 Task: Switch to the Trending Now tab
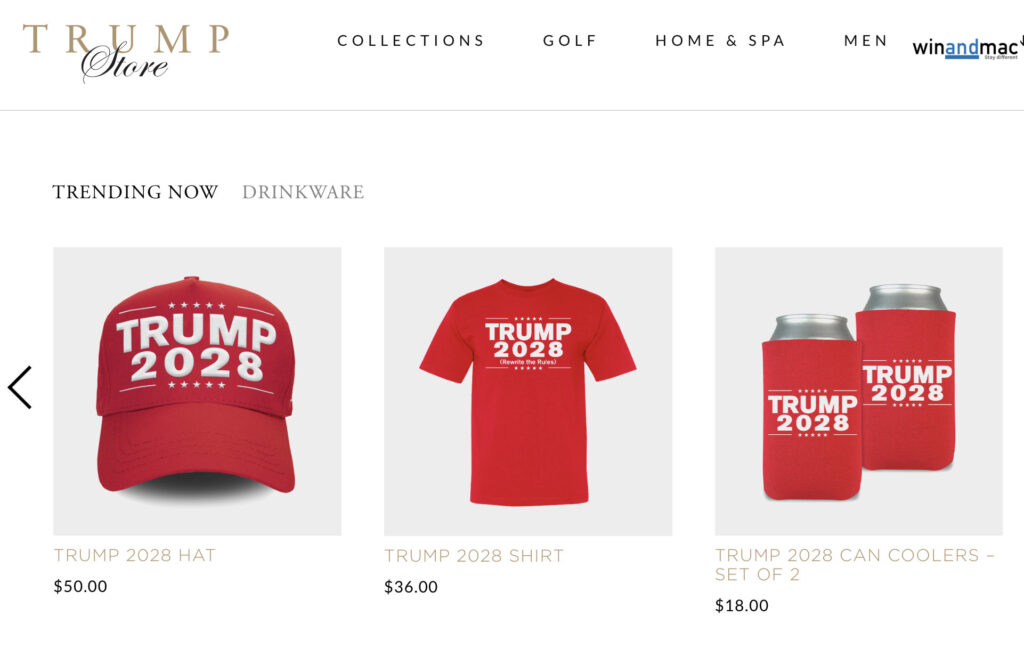pos(135,192)
